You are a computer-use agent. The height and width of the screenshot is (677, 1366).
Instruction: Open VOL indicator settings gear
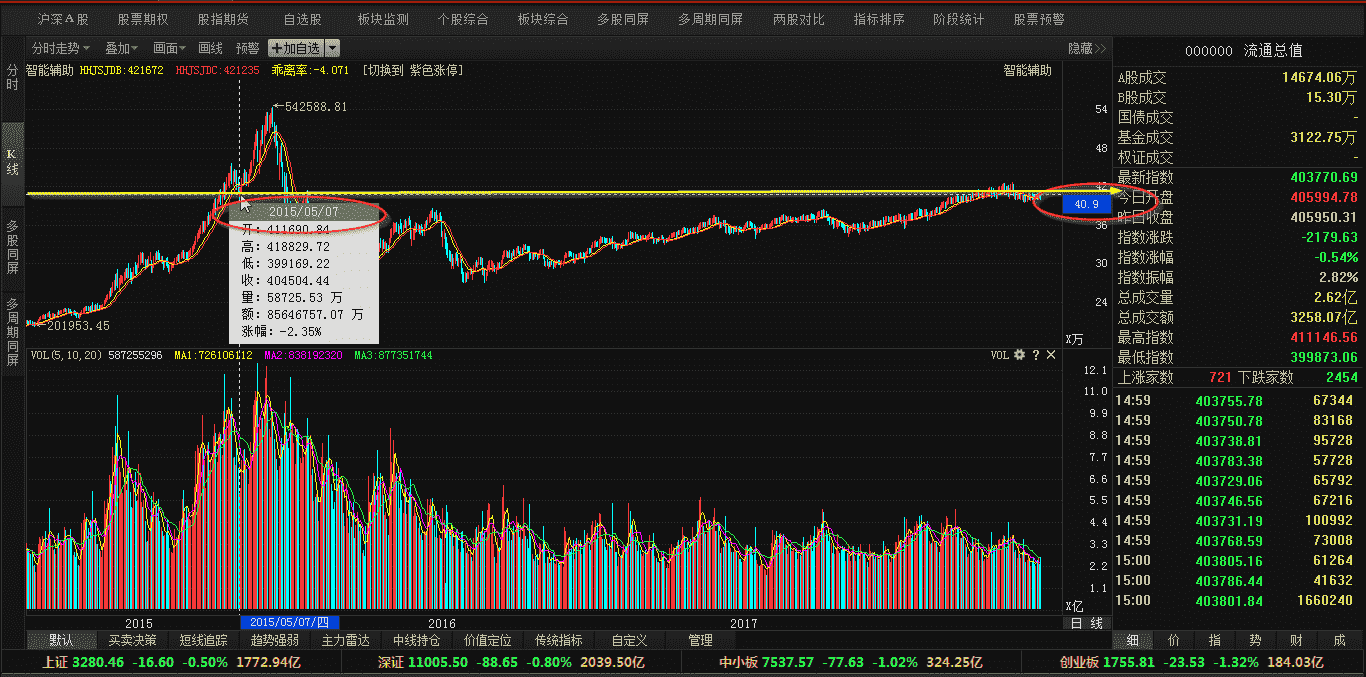[x=1019, y=355]
